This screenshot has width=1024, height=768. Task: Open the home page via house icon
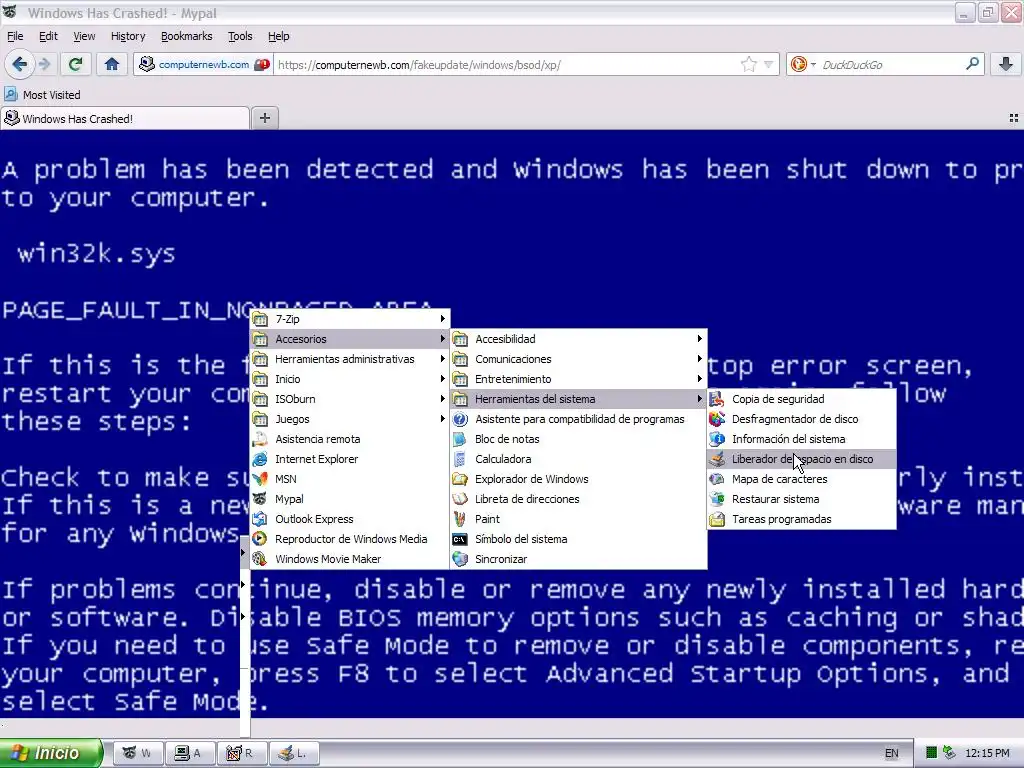pyautogui.click(x=112, y=64)
